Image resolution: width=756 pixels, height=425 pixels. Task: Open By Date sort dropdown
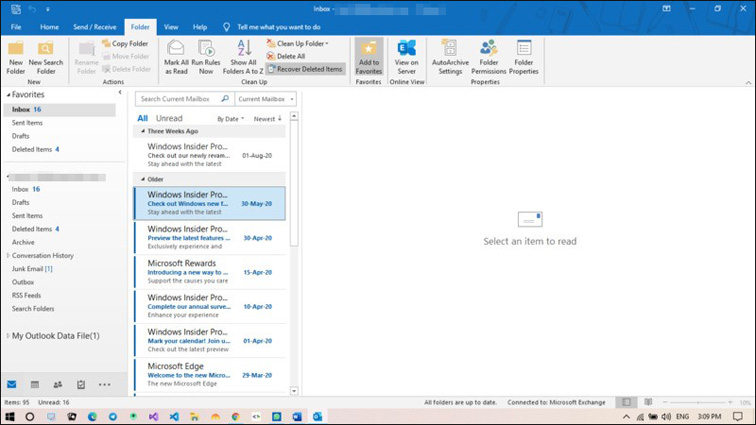230,119
